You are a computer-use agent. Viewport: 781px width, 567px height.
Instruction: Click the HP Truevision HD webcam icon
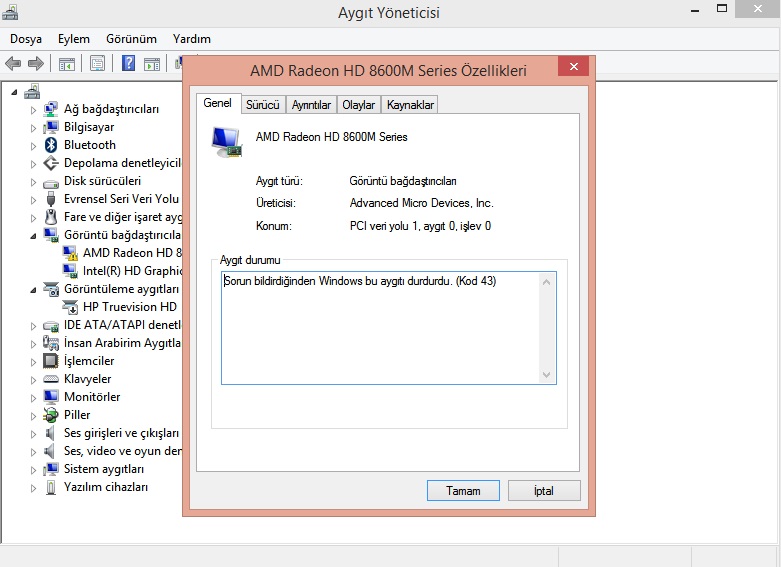[70, 307]
